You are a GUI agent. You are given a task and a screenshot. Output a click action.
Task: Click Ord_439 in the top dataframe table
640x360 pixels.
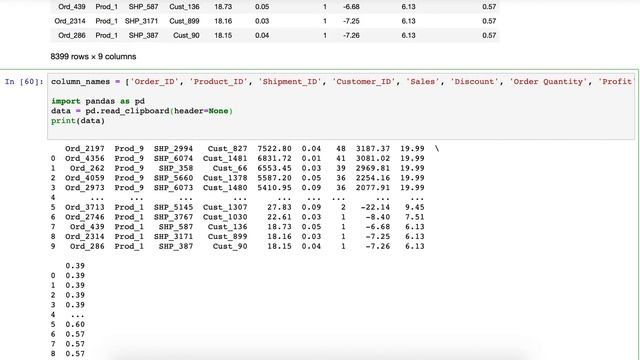tap(72, 7)
